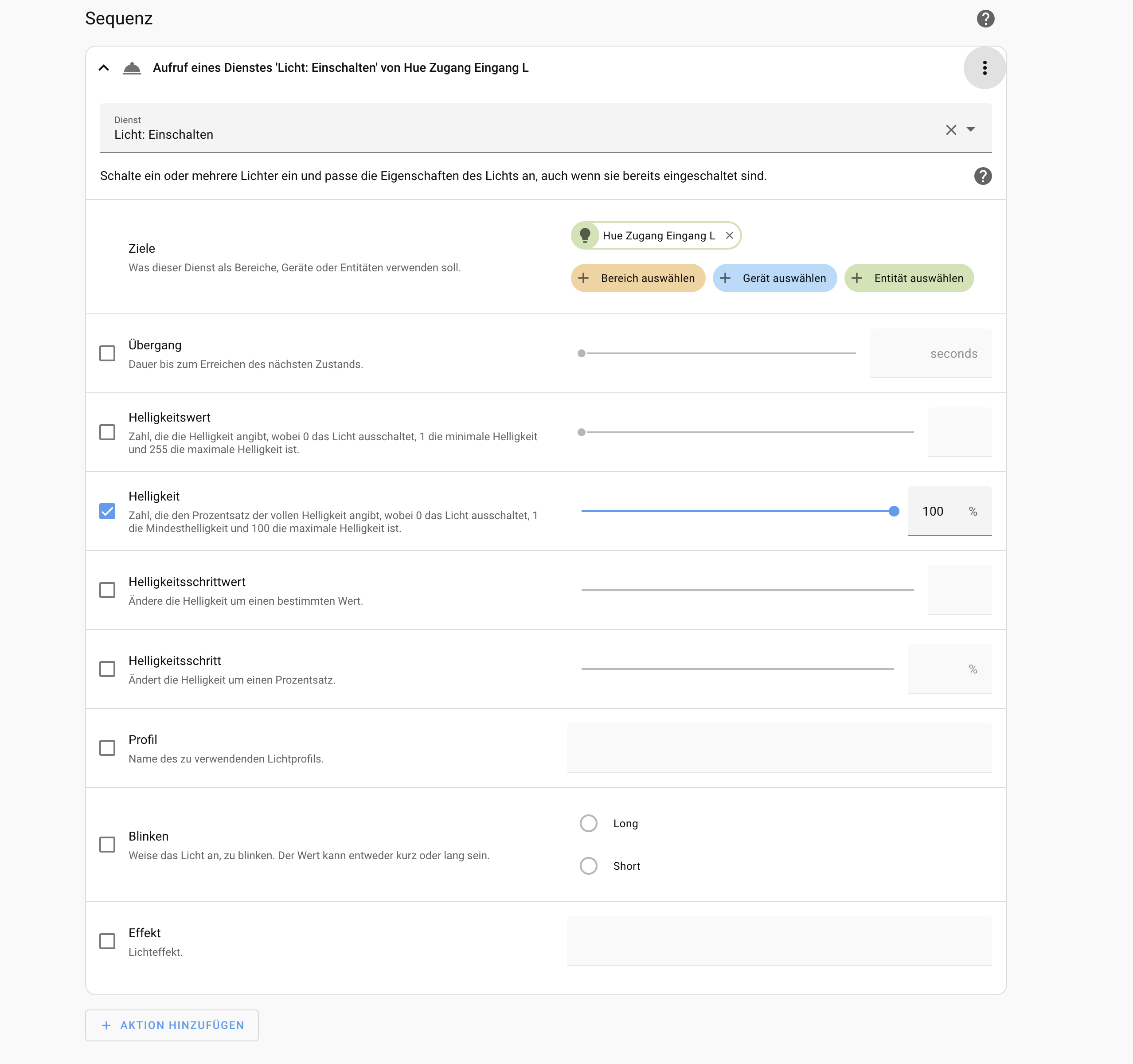
Task: Select the Short radio option
Action: (588, 866)
